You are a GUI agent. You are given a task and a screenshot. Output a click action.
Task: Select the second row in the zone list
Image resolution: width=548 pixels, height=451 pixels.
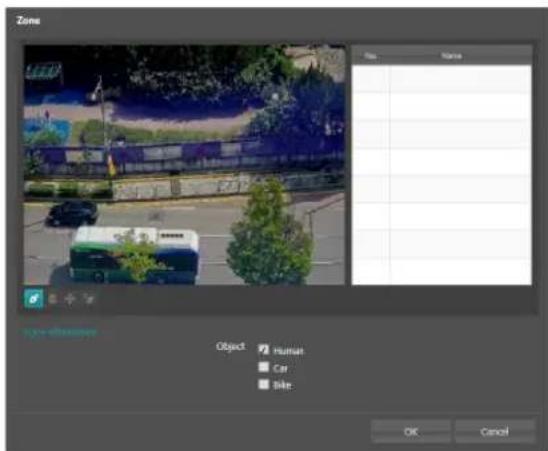click(x=442, y=106)
